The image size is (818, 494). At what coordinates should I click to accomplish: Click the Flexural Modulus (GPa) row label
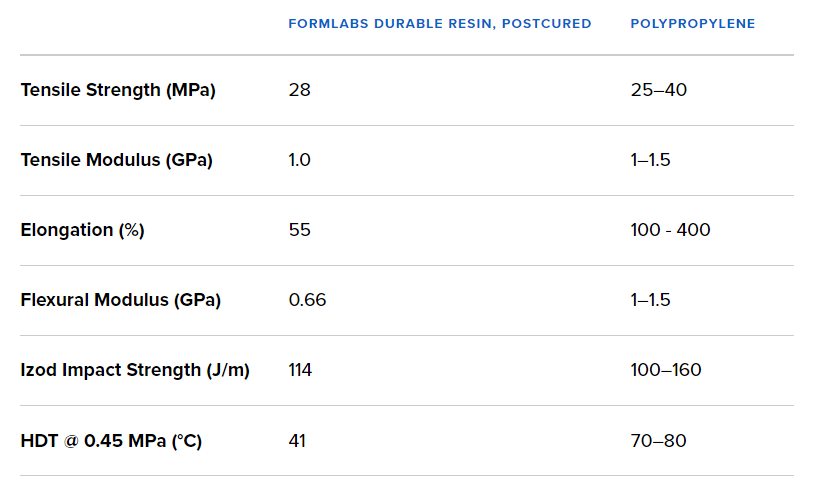pyautogui.click(x=120, y=300)
